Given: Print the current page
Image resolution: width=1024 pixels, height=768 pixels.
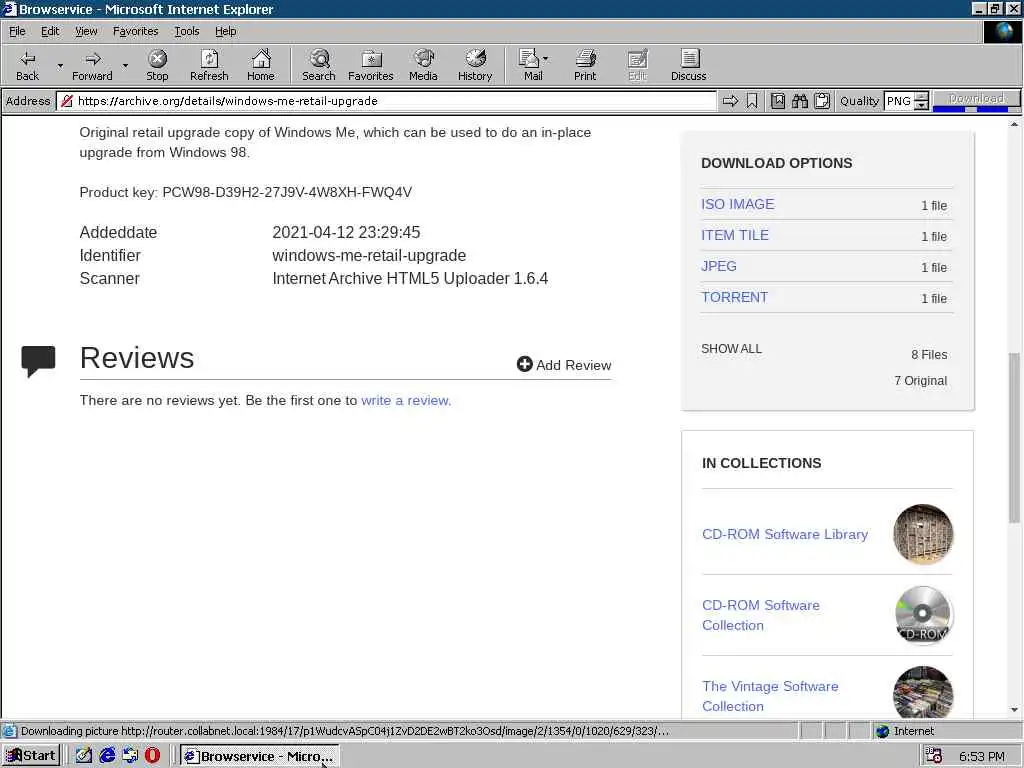Looking at the screenshot, I should 585,65.
